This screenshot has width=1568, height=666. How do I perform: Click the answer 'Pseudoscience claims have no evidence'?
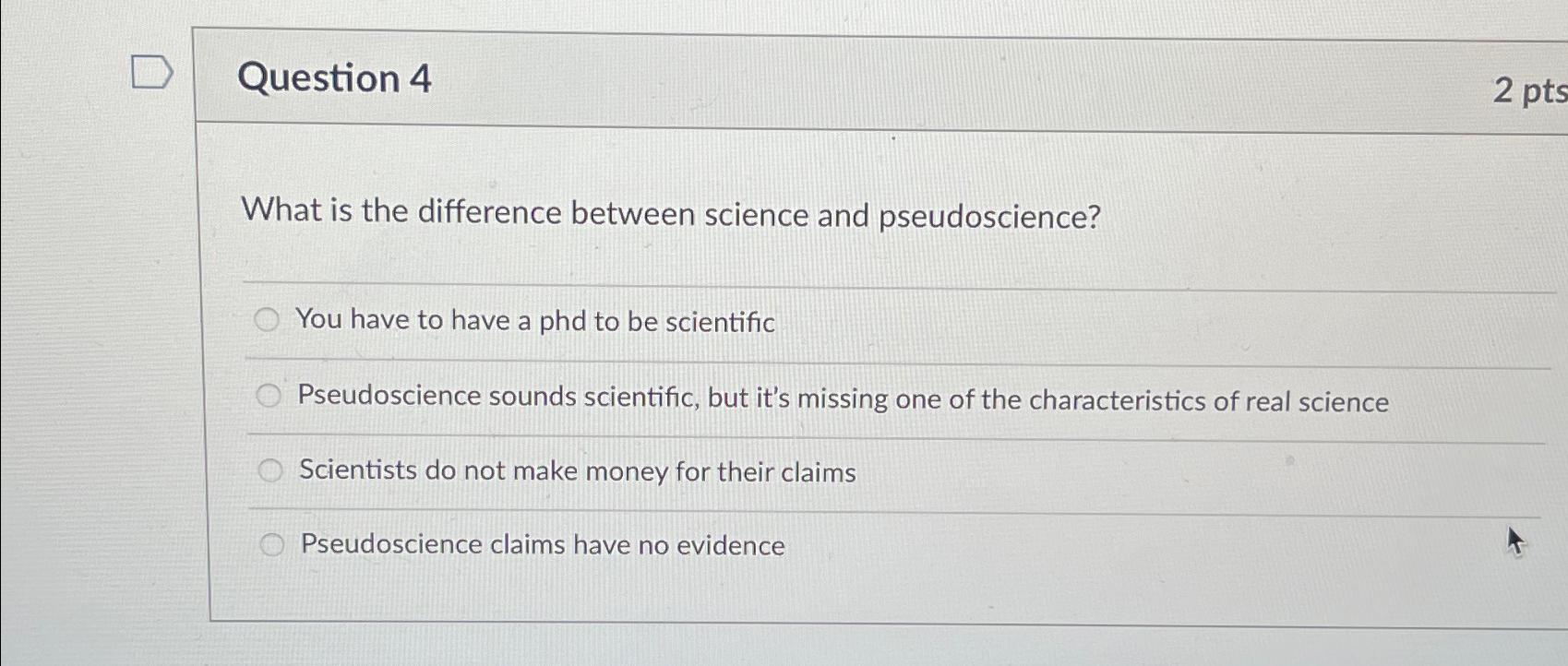(x=541, y=546)
